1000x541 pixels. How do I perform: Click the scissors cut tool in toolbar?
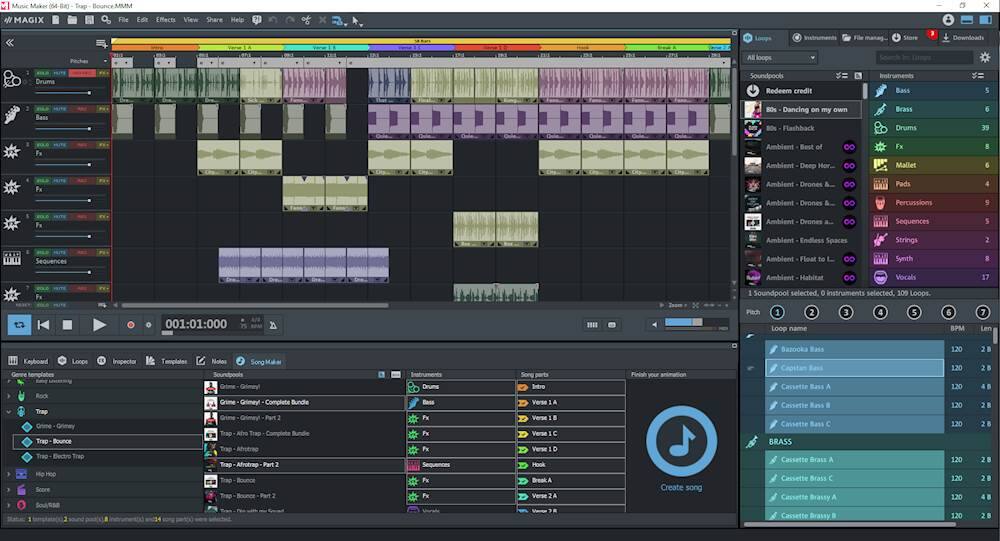pyautogui.click(x=306, y=20)
